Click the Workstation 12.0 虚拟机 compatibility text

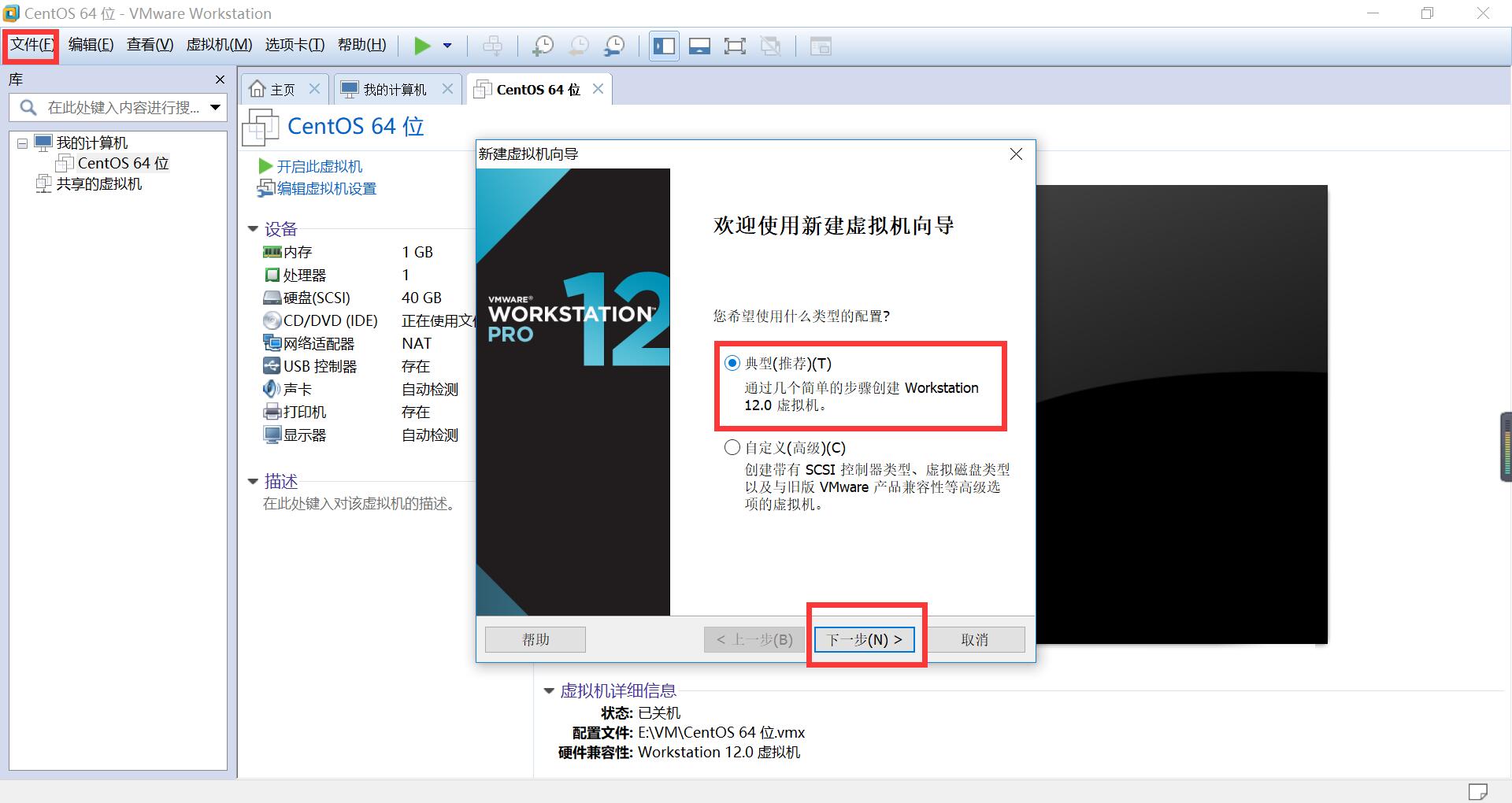tap(719, 753)
